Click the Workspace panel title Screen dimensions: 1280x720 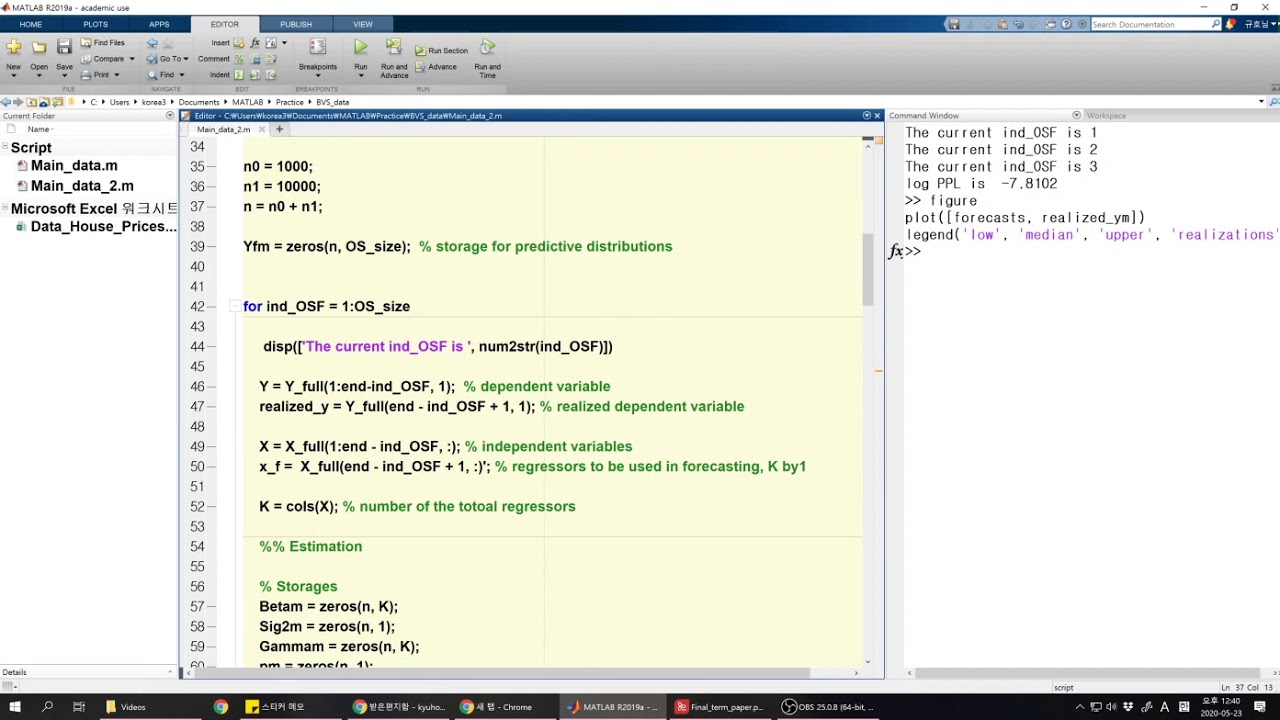click(x=1106, y=116)
